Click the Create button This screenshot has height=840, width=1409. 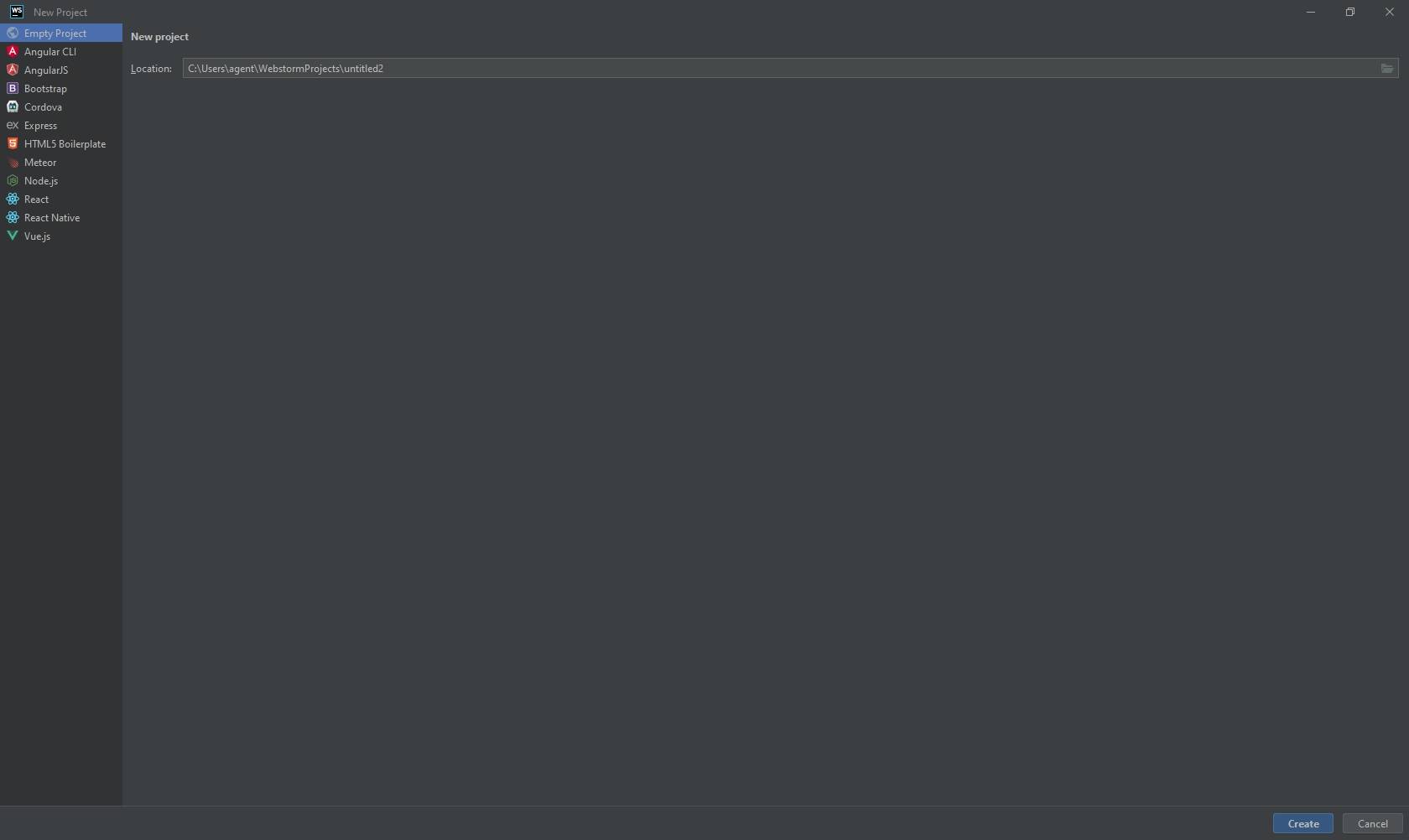(1303, 823)
